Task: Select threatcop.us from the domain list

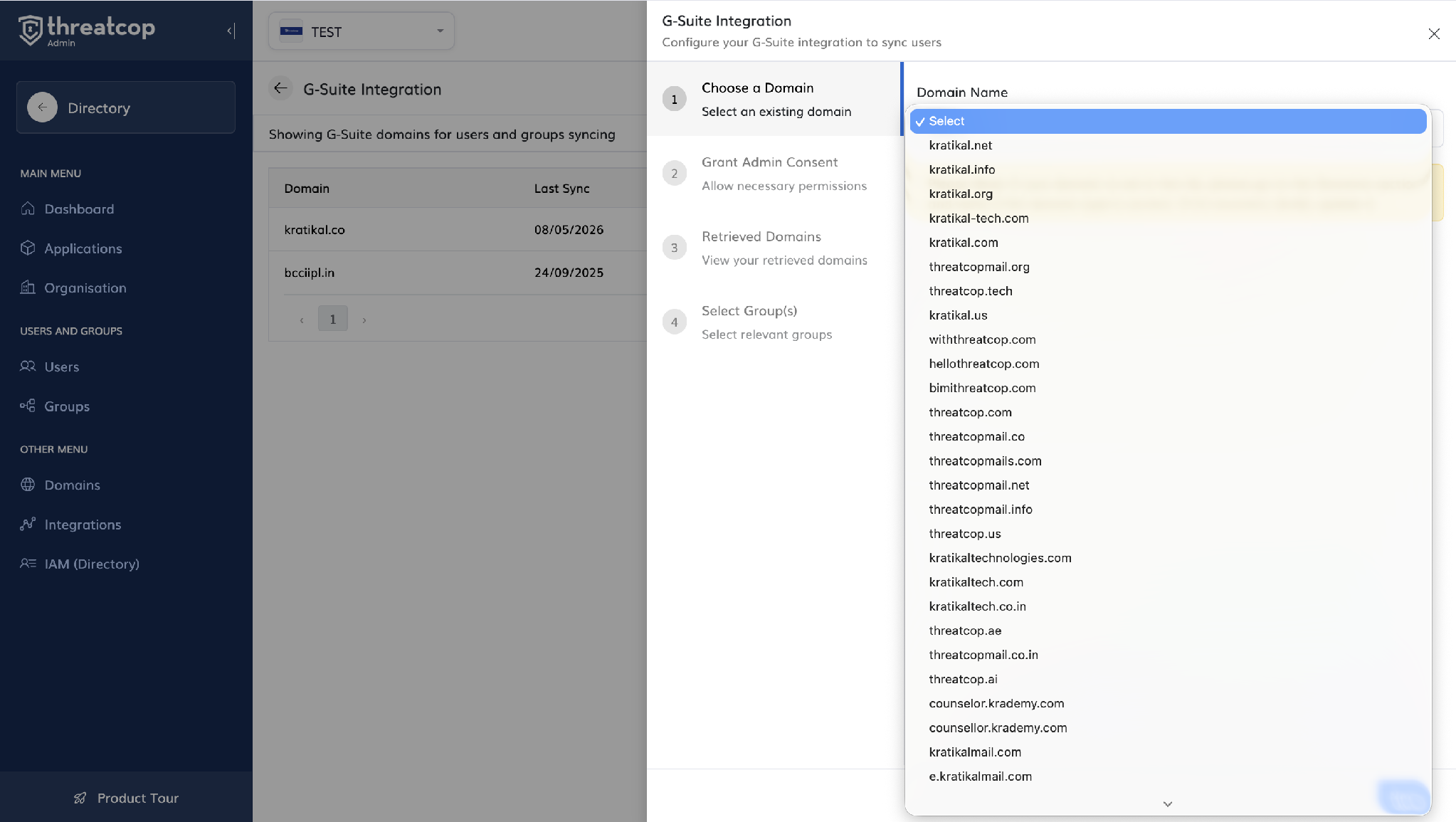Action: tap(1168, 534)
